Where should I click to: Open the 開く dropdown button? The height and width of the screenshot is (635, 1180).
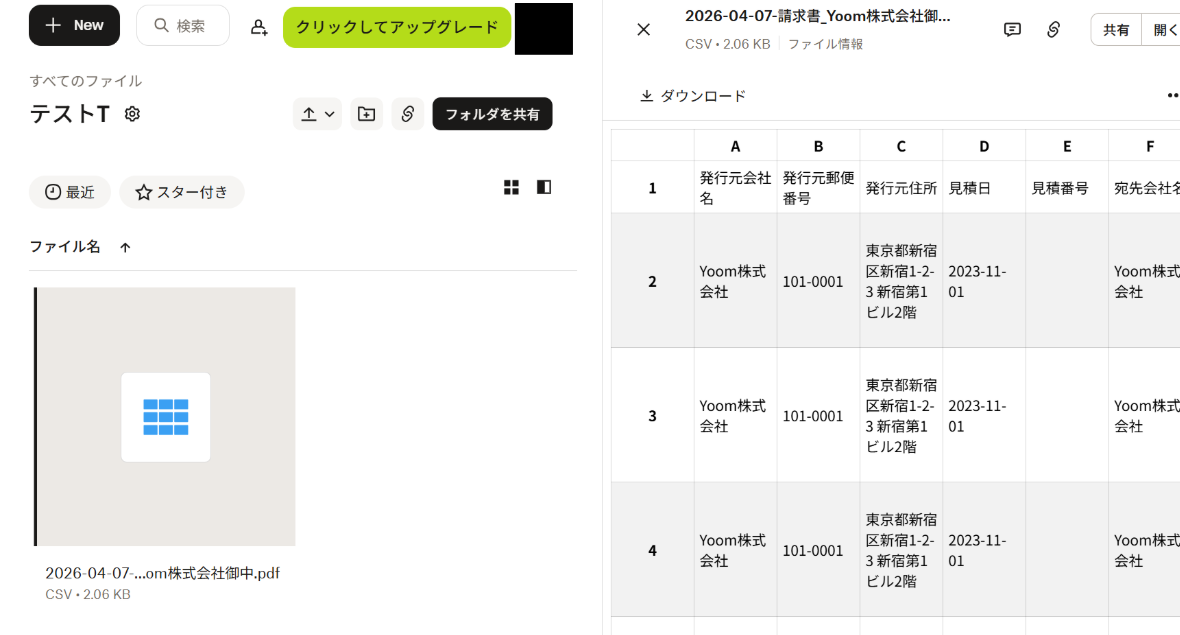pyautogui.click(x=1164, y=30)
